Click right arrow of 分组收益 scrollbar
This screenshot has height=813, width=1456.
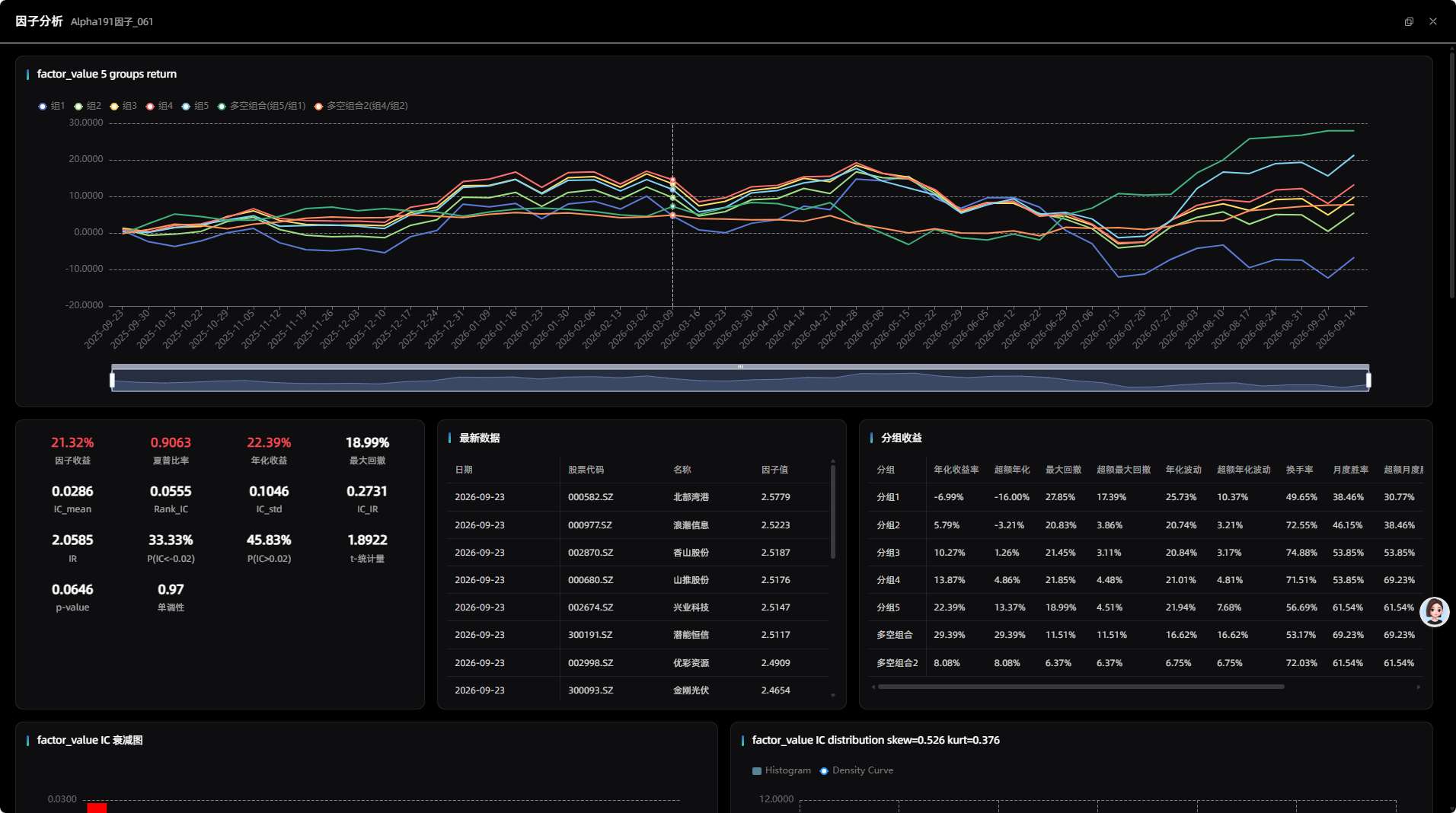tap(1418, 687)
